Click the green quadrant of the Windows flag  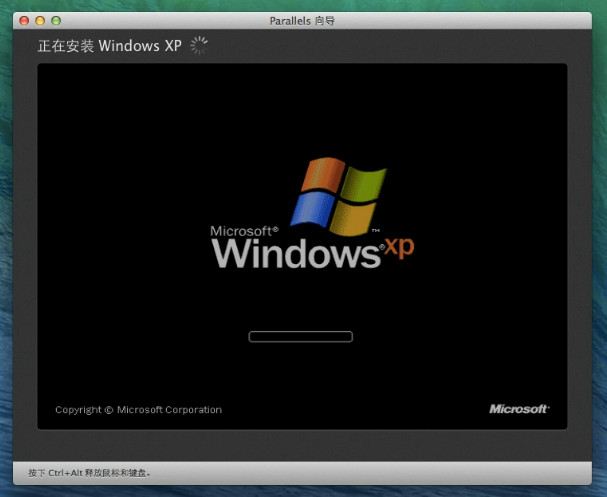pos(364,184)
